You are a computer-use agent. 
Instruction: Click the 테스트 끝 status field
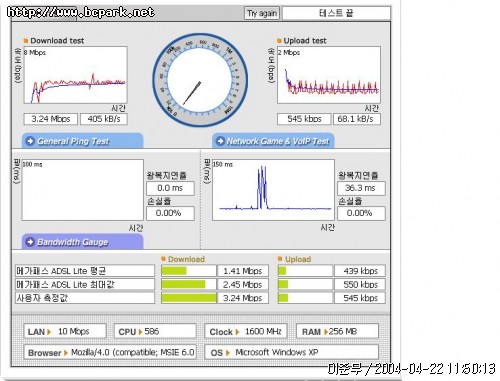pos(336,13)
